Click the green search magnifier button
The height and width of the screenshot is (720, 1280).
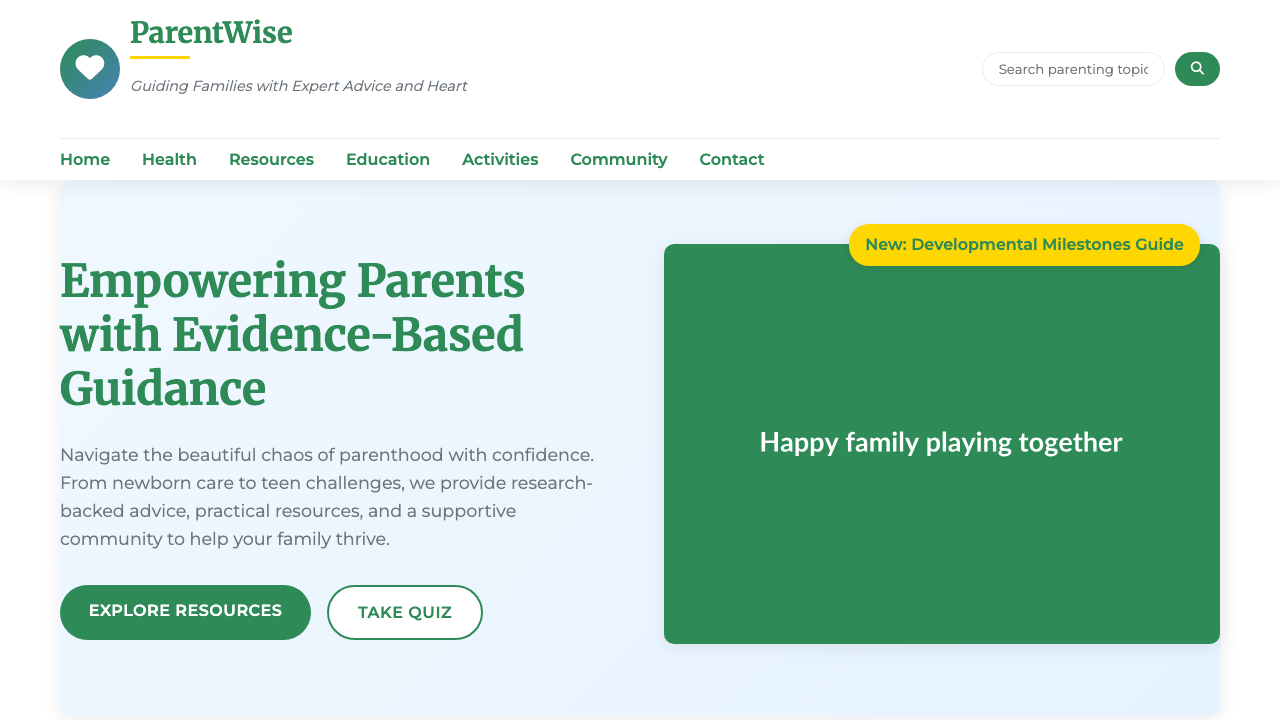pyautogui.click(x=1197, y=69)
